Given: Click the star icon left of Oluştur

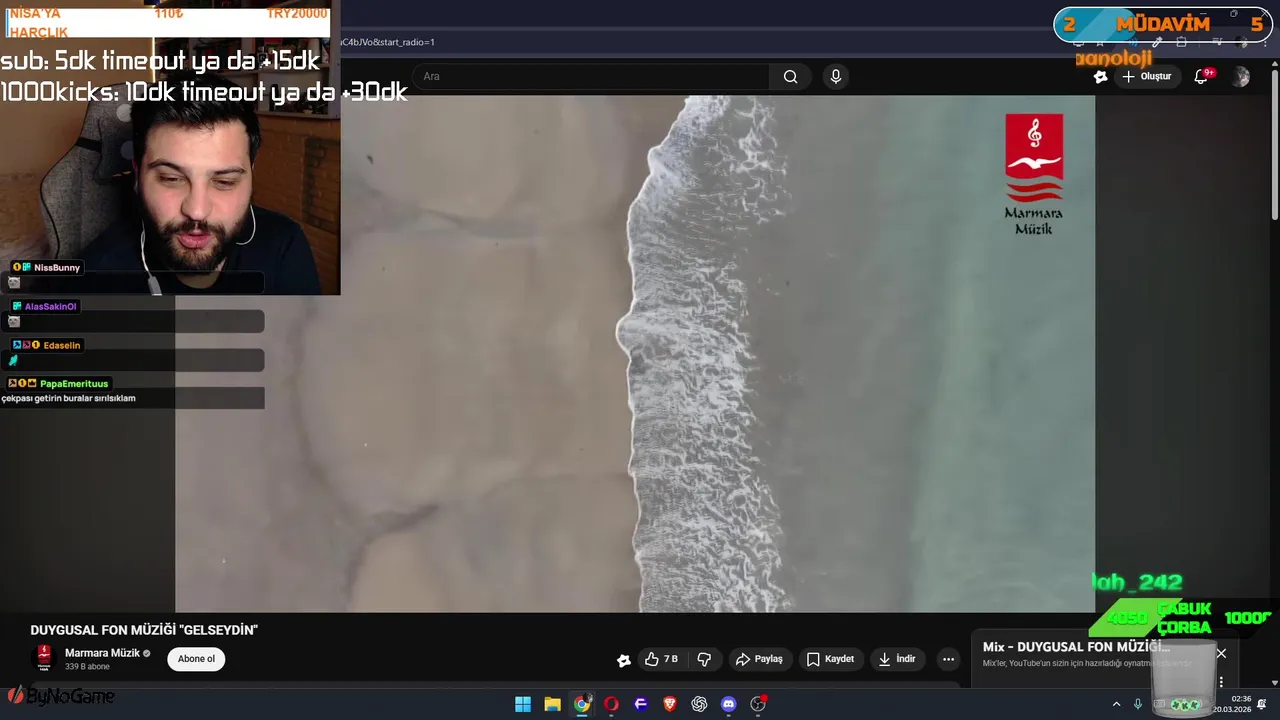Looking at the screenshot, I should click(1100, 77).
